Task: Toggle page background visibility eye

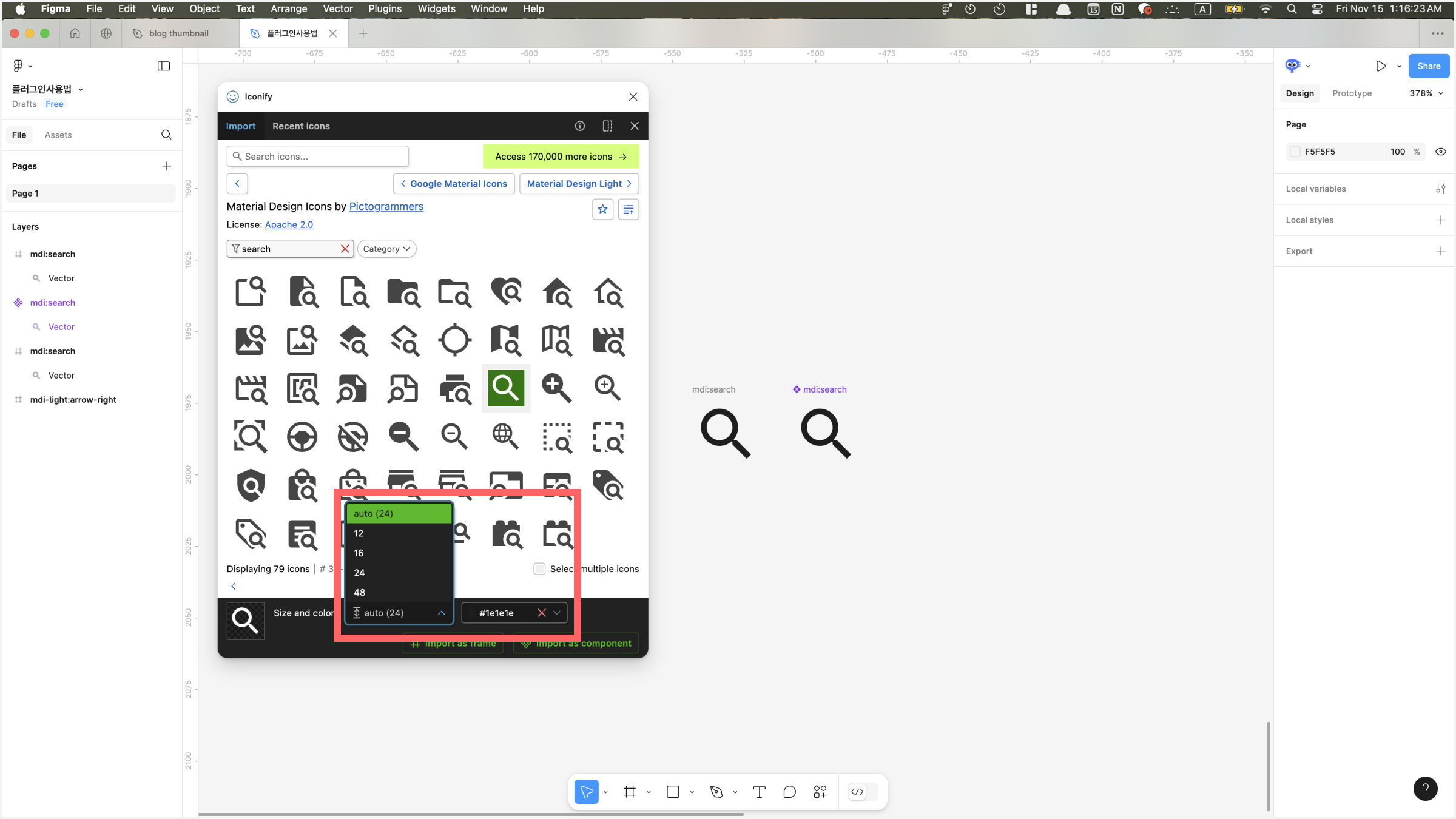Action: 1440,152
